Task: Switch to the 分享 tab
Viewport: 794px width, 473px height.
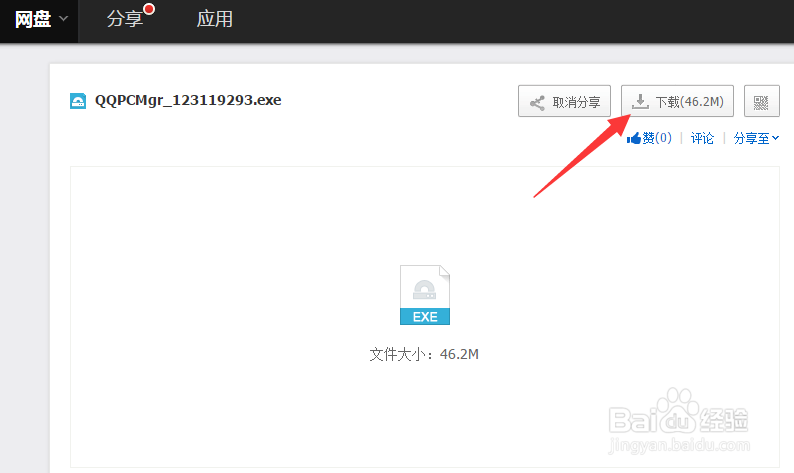Action: [x=125, y=19]
